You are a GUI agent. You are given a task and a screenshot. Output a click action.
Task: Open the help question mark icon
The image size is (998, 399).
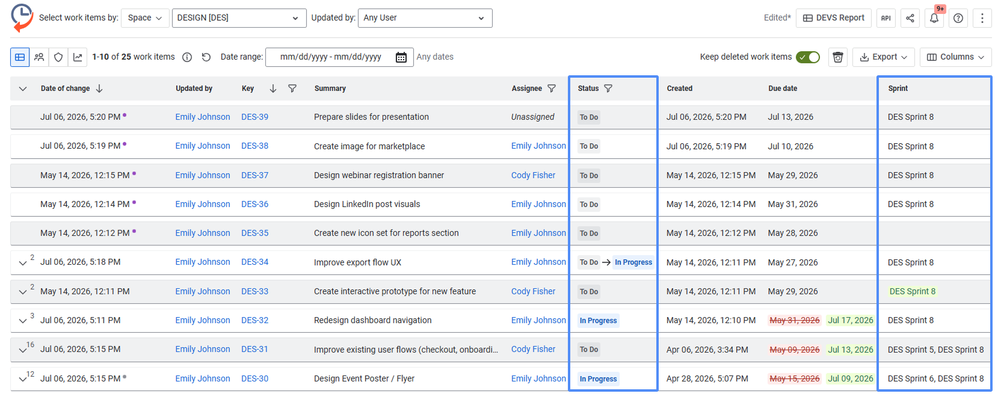(x=959, y=18)
